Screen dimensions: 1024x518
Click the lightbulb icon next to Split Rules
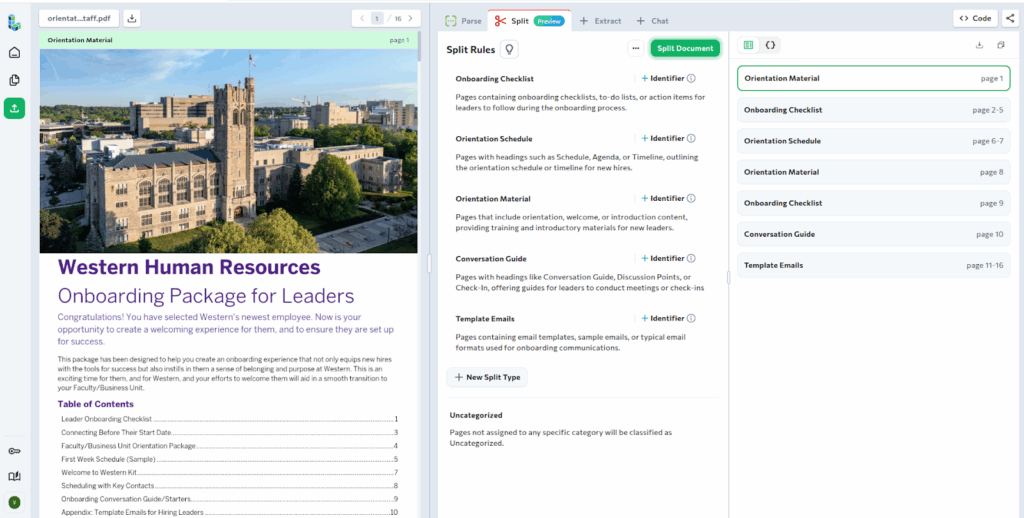509,49
